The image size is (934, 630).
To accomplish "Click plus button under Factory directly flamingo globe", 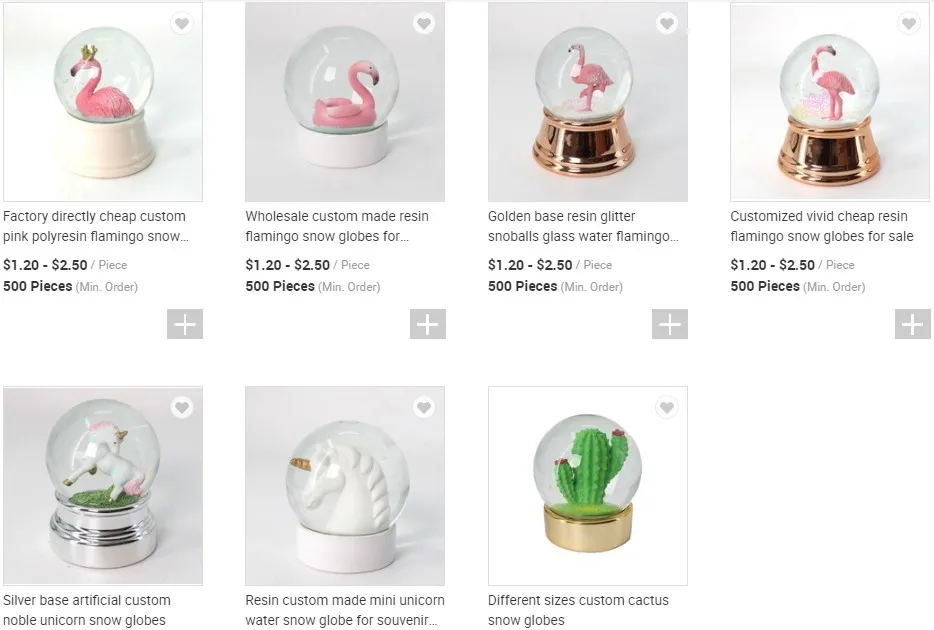I will [x=185, y=324].
